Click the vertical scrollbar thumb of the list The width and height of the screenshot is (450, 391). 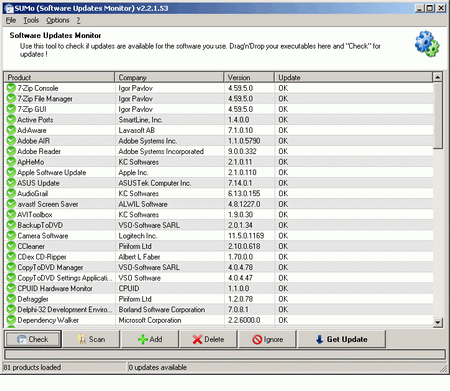click(x=438, y=116)
